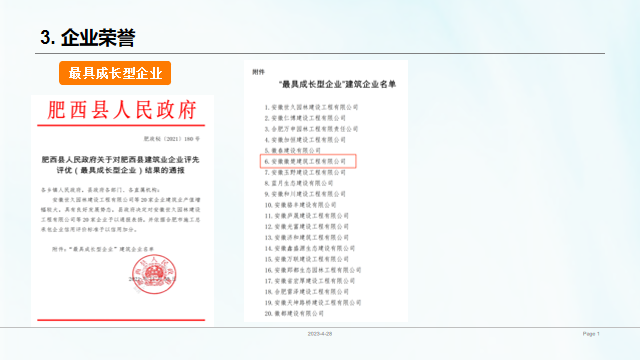Select the slide title 3. 企业荣誉

[x=87, y=38]
